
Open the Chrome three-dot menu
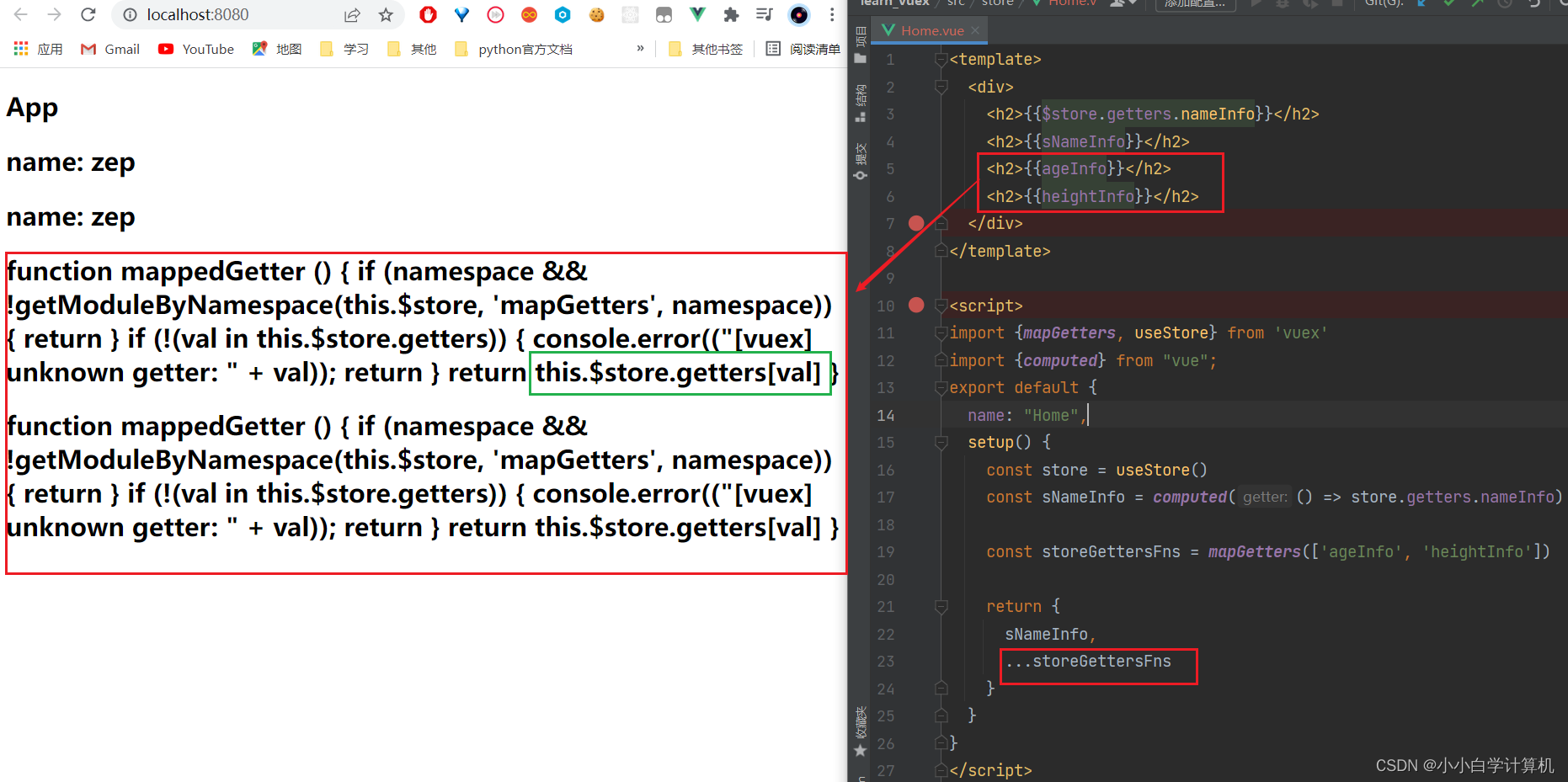point(832,14)
